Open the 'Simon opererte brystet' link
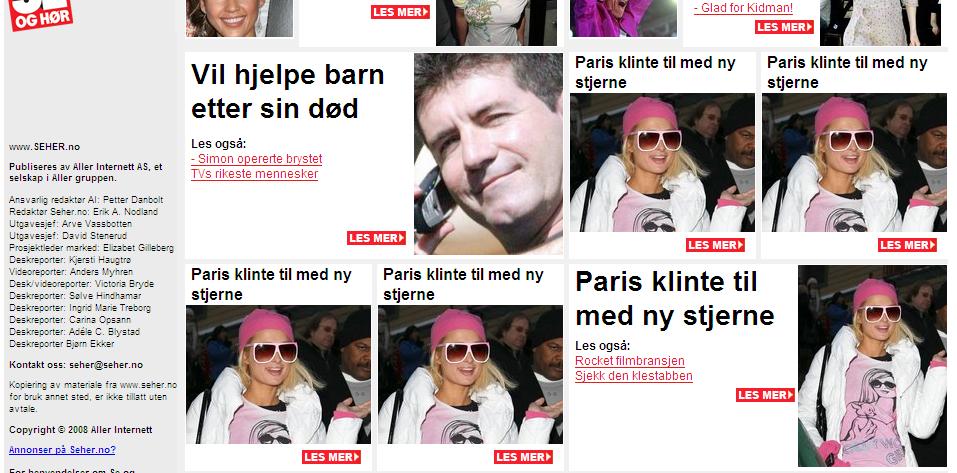957x473 pixels. [256, 159]
